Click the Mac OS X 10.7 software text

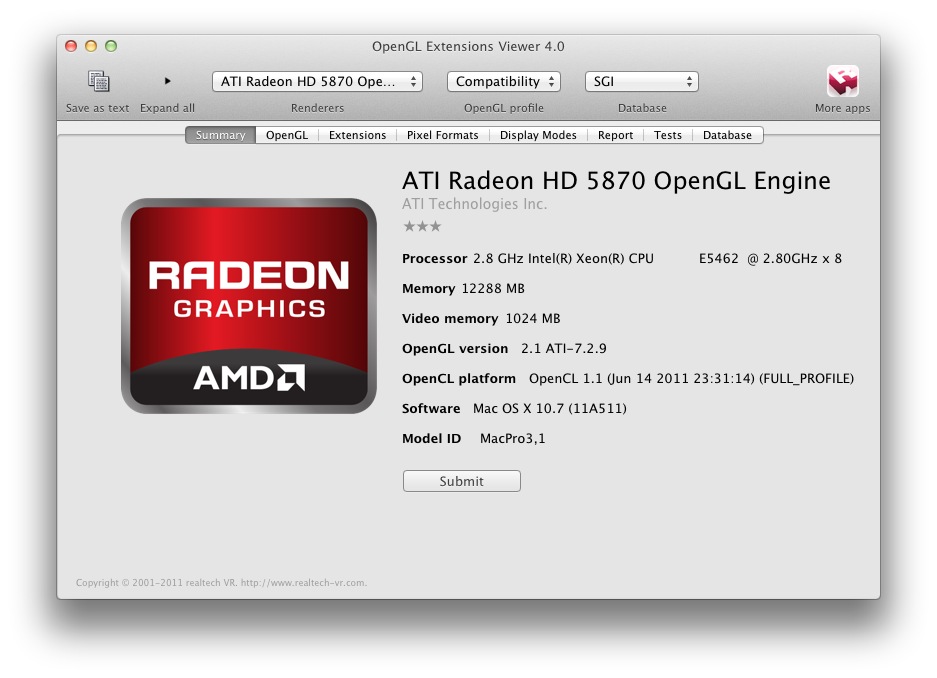pos(550,409)
